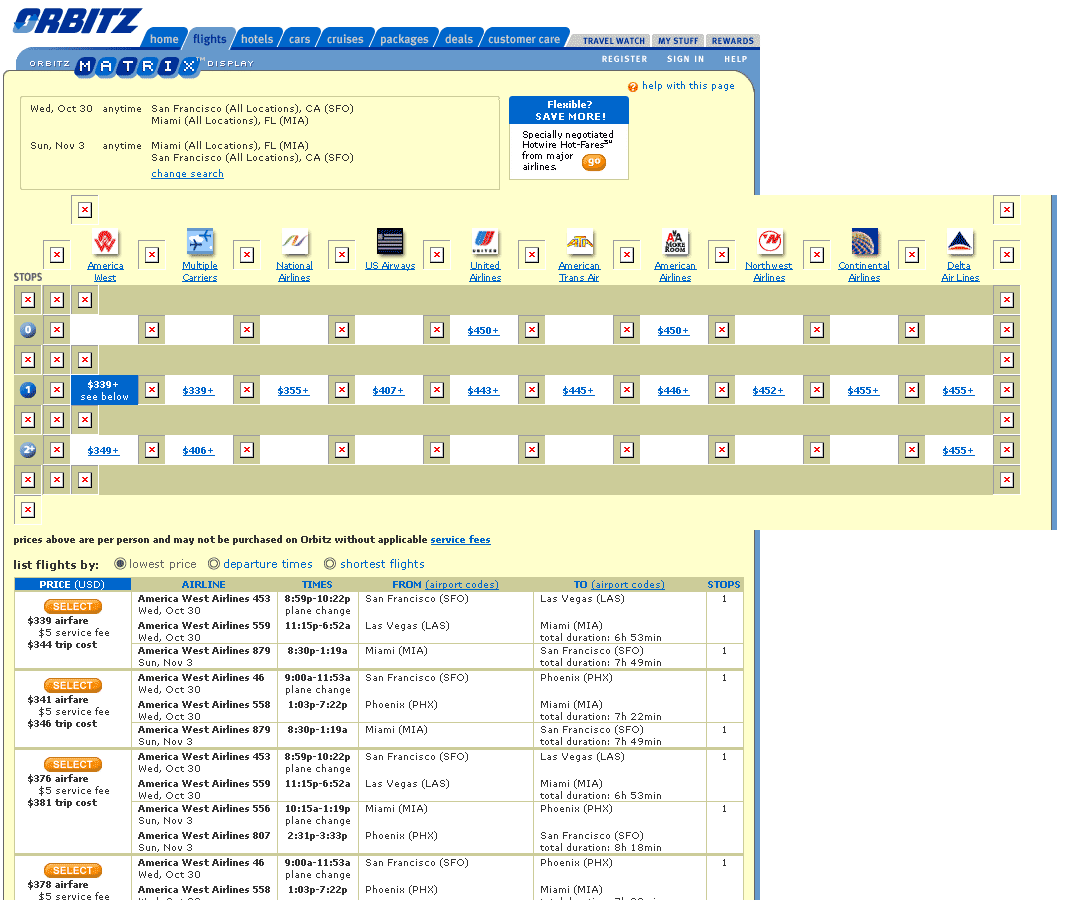Click the Orbitz logo
Screen dimensions: 1090x900
[x=77, y=21]
